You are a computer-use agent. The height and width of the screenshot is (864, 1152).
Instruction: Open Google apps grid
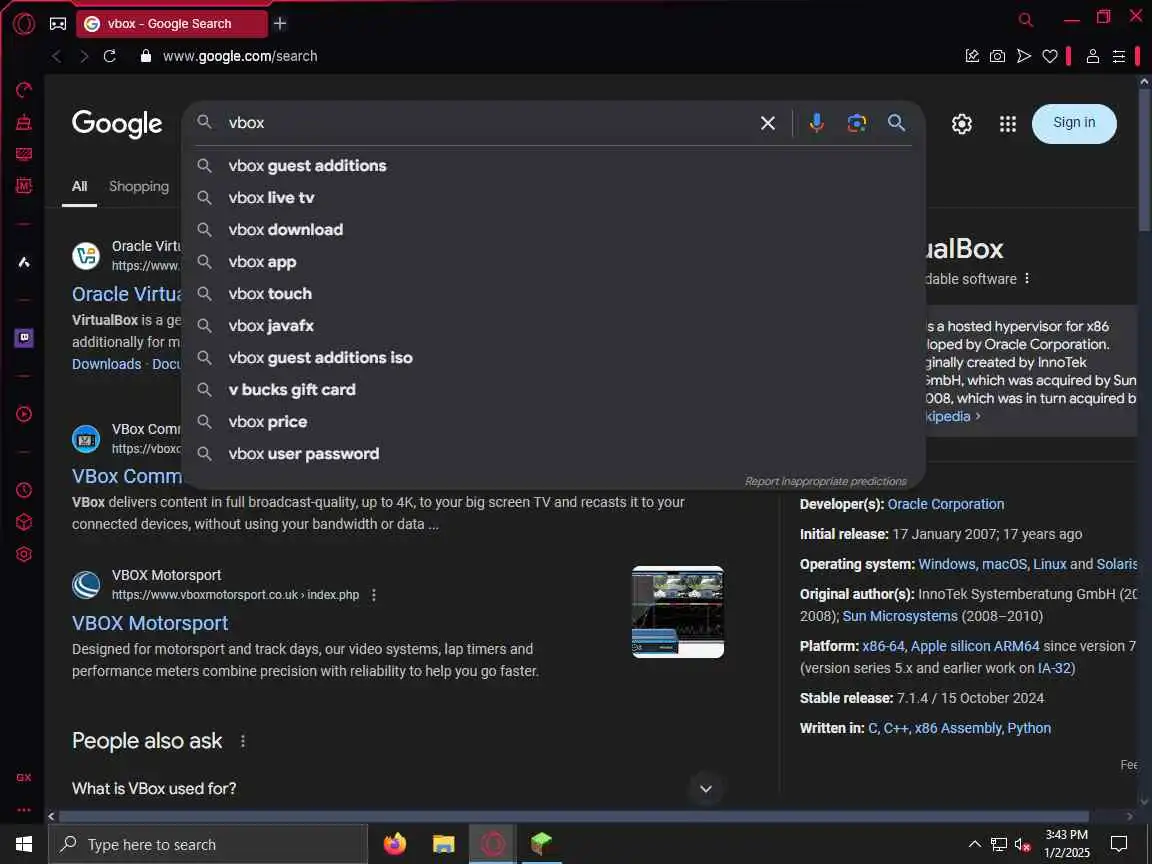tap(1008, 124)
